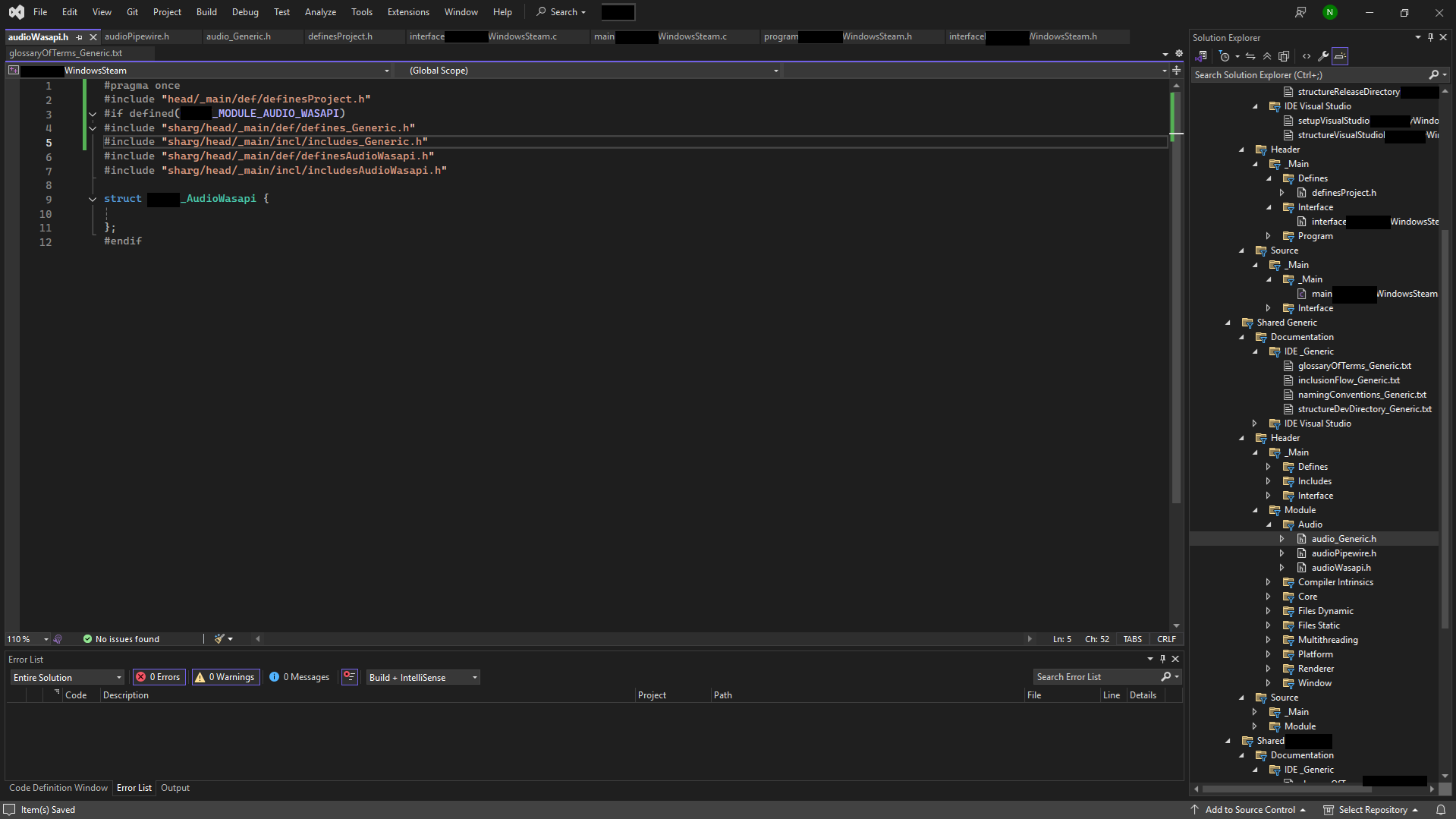This screenshot has width=1456, height=819.
Task: Open notifications bell in status bar
Action: click(1441, 810)
